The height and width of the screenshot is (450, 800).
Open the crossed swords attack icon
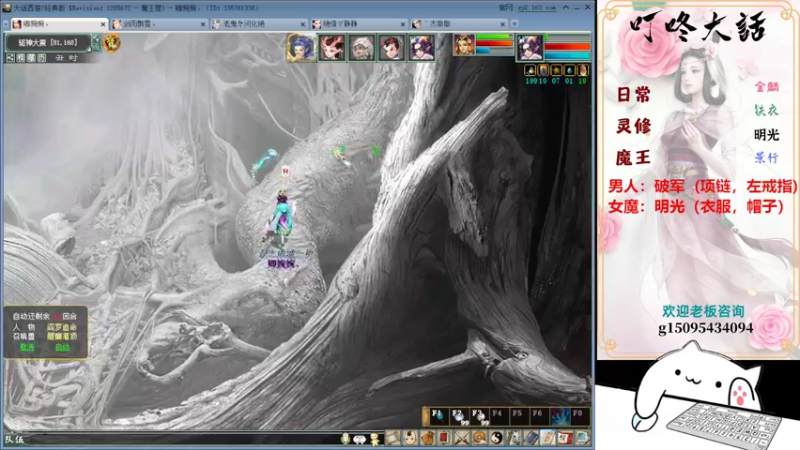[462, 438]
